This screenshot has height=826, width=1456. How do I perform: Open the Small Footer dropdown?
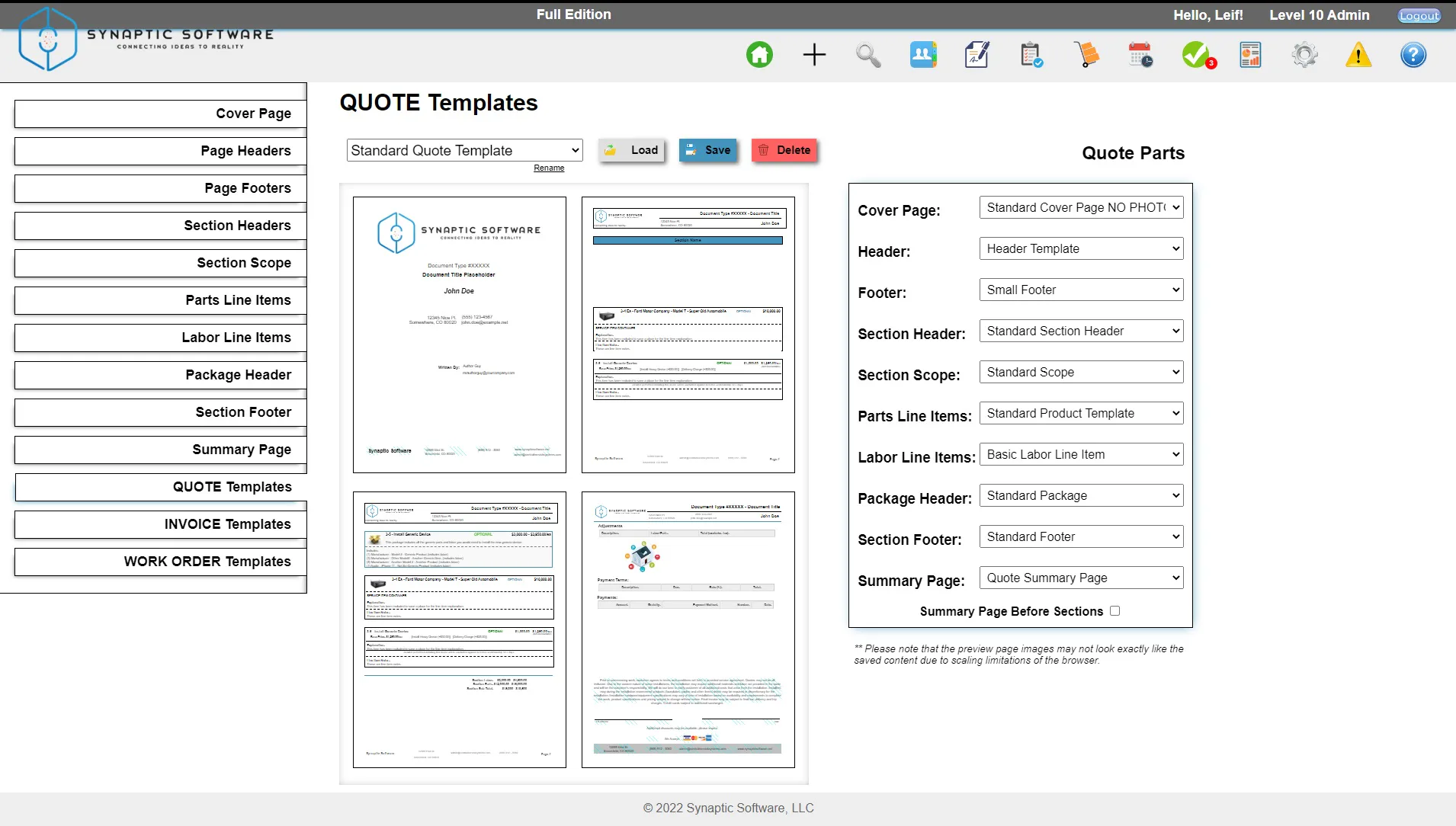1081,290
